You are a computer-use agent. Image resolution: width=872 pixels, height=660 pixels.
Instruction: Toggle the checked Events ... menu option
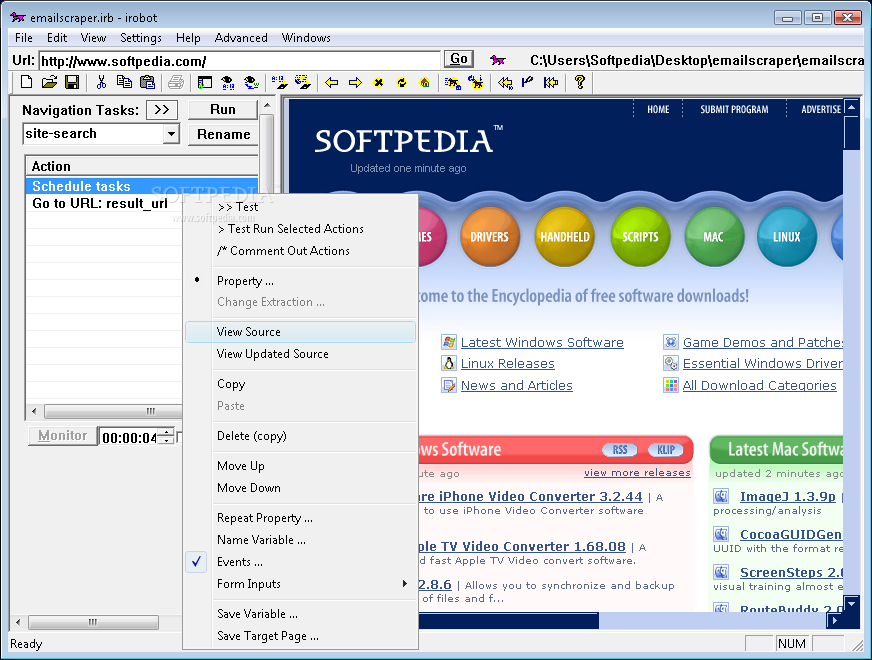pos(300,562)
